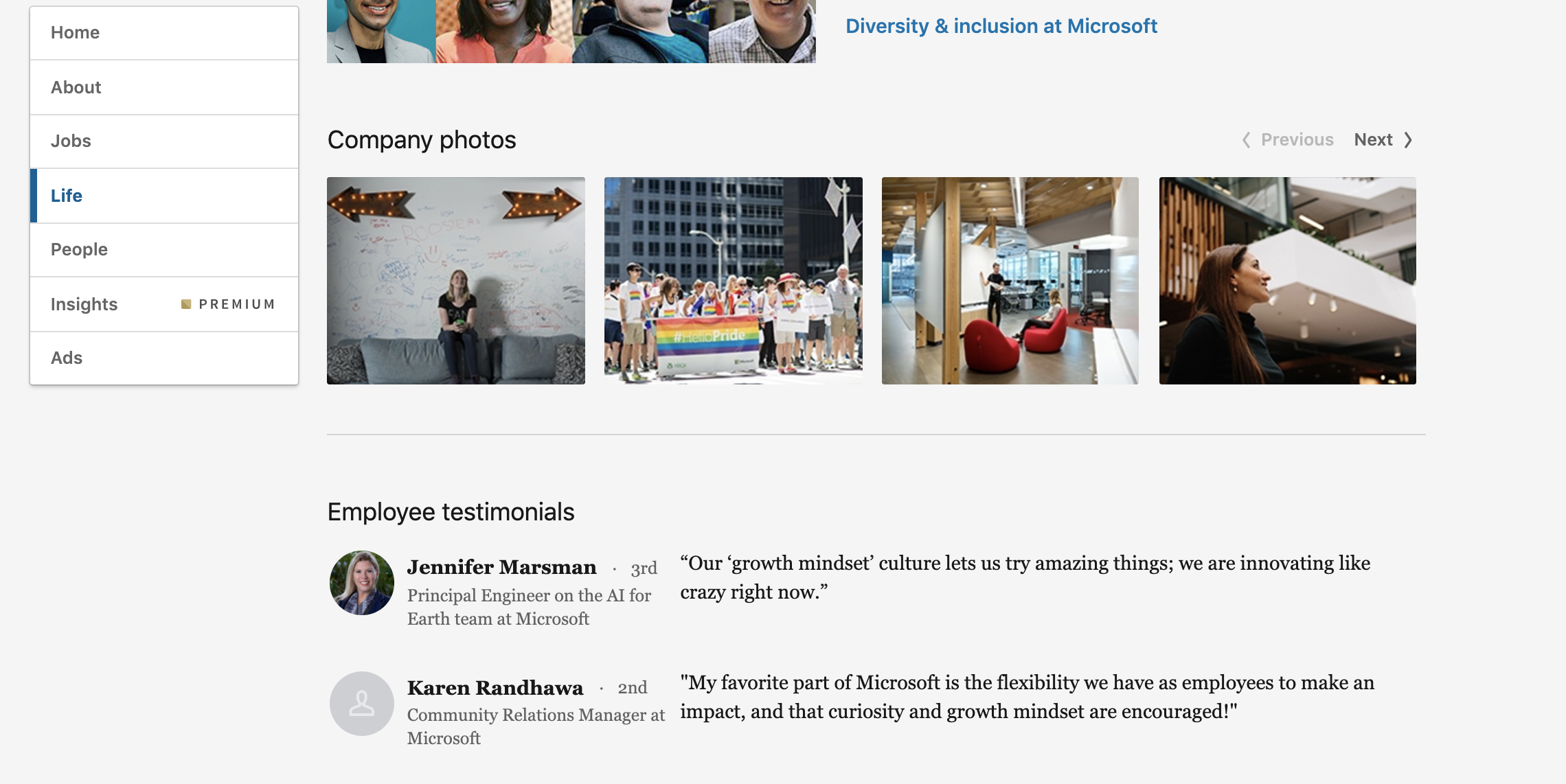
Task: Open the HelloPride parade photo
Action: 733,281
